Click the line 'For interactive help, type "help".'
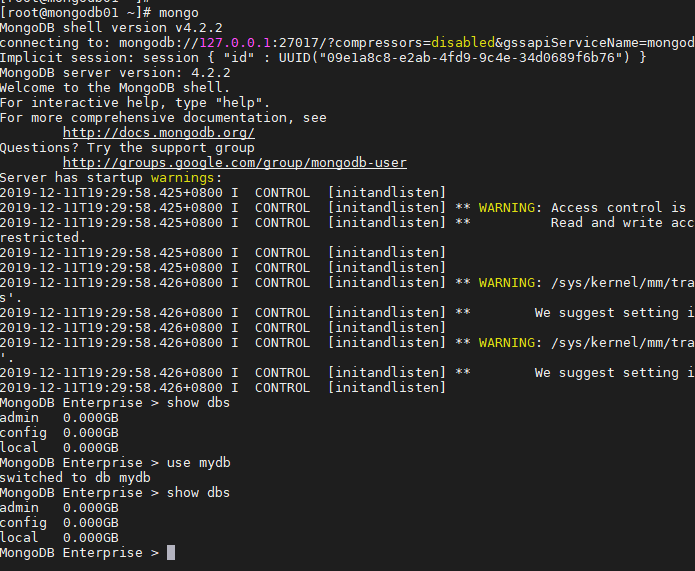695x571 pixels. 135,103
